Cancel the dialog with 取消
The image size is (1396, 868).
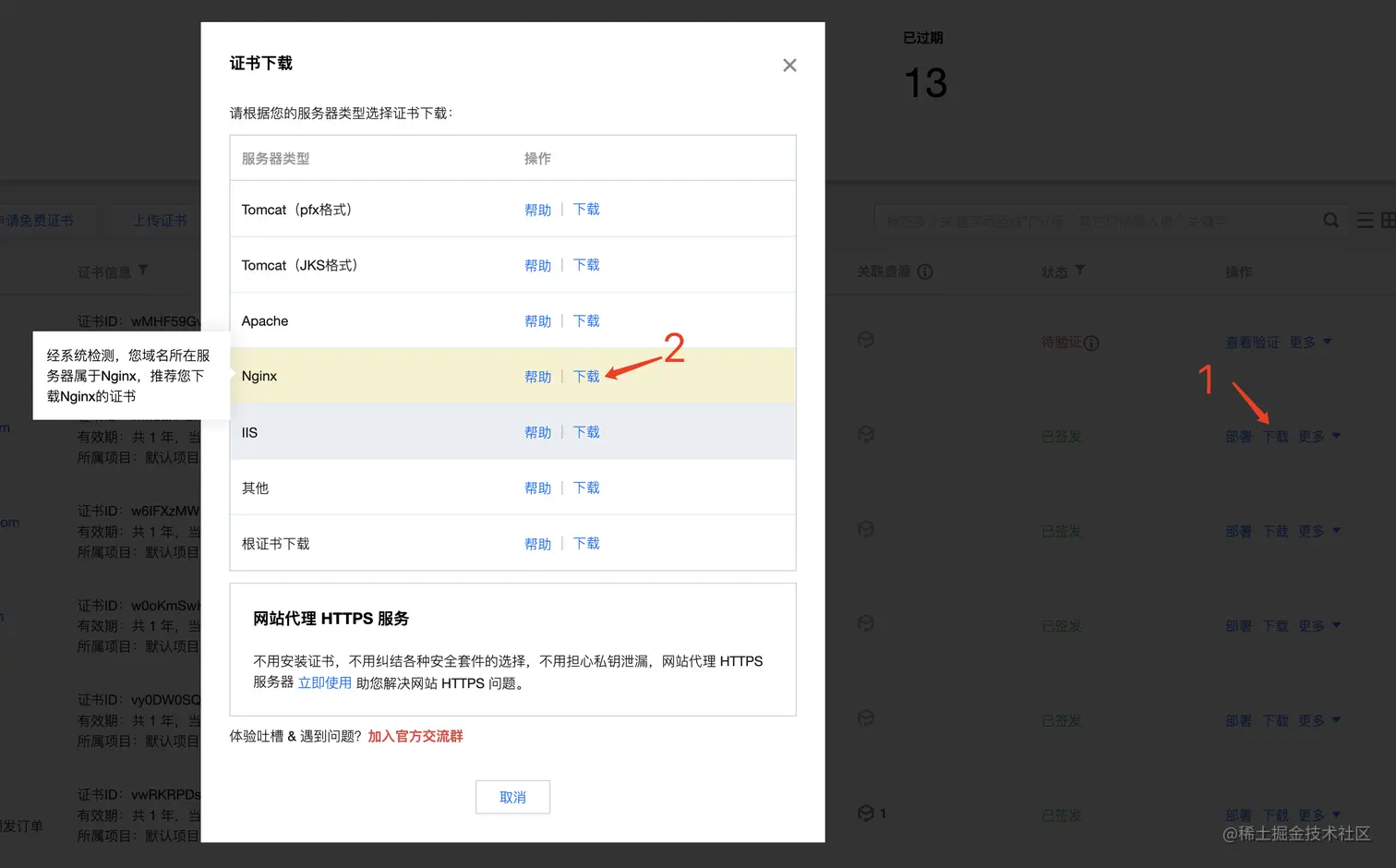point(512,797)
